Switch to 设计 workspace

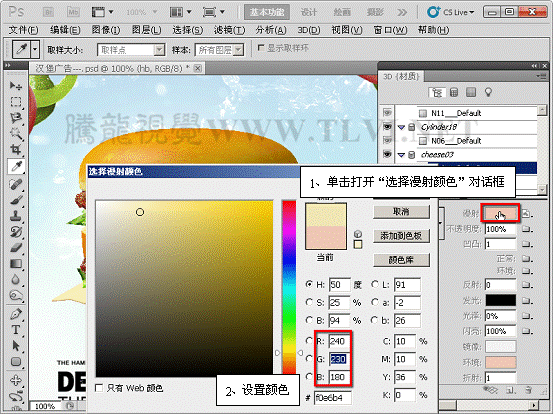pos(309,12)
